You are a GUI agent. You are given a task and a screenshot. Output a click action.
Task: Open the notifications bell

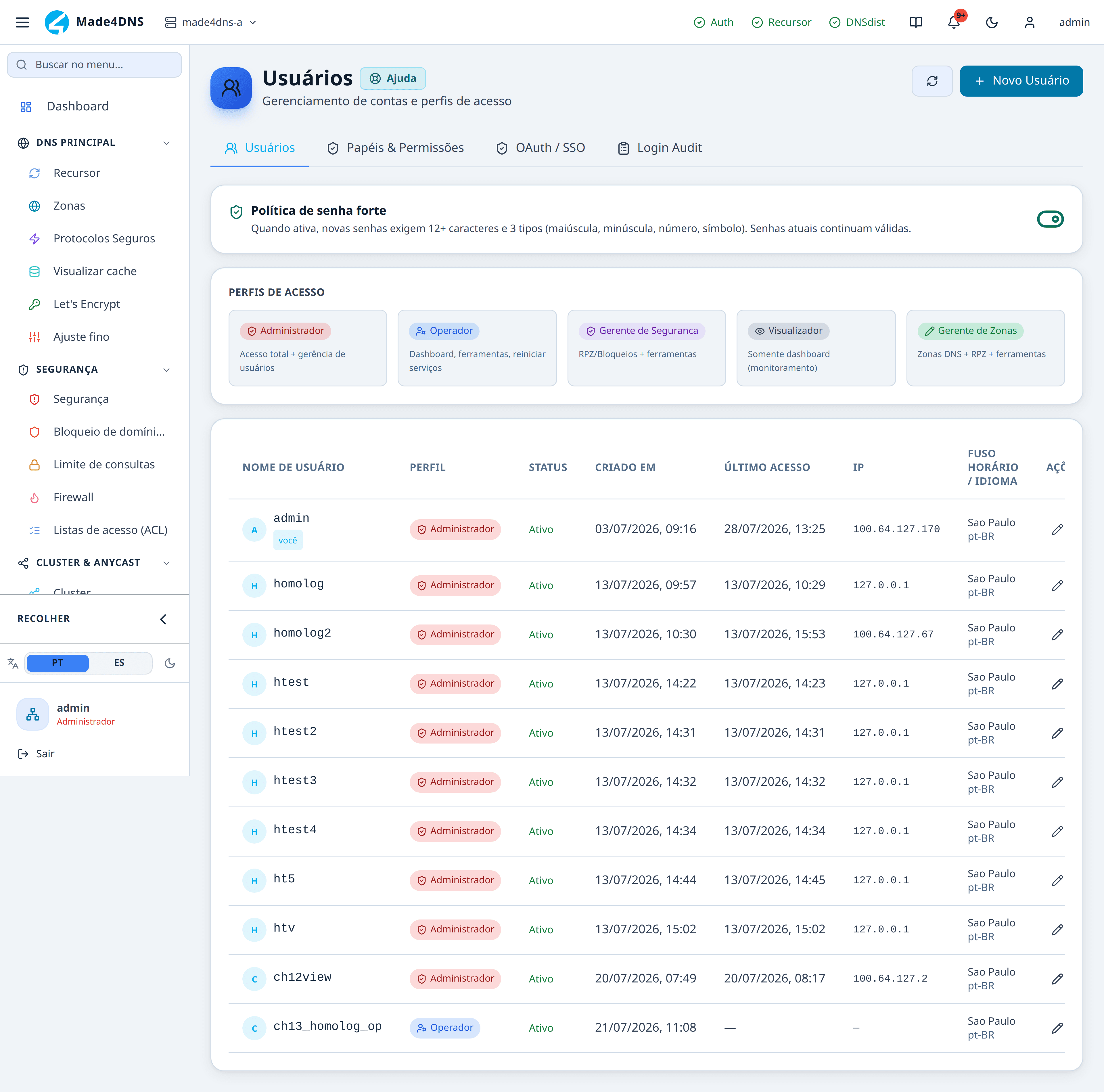click(x=953, y=22)
